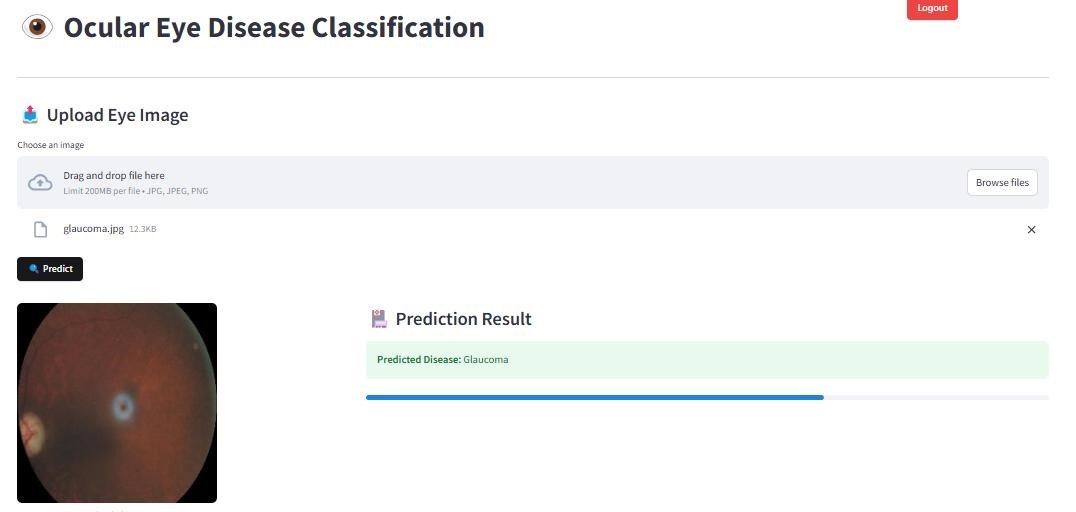Click the Upload Eye Image heading
1076x512 pixels.
pyautogui.click(x=117, y=115)
